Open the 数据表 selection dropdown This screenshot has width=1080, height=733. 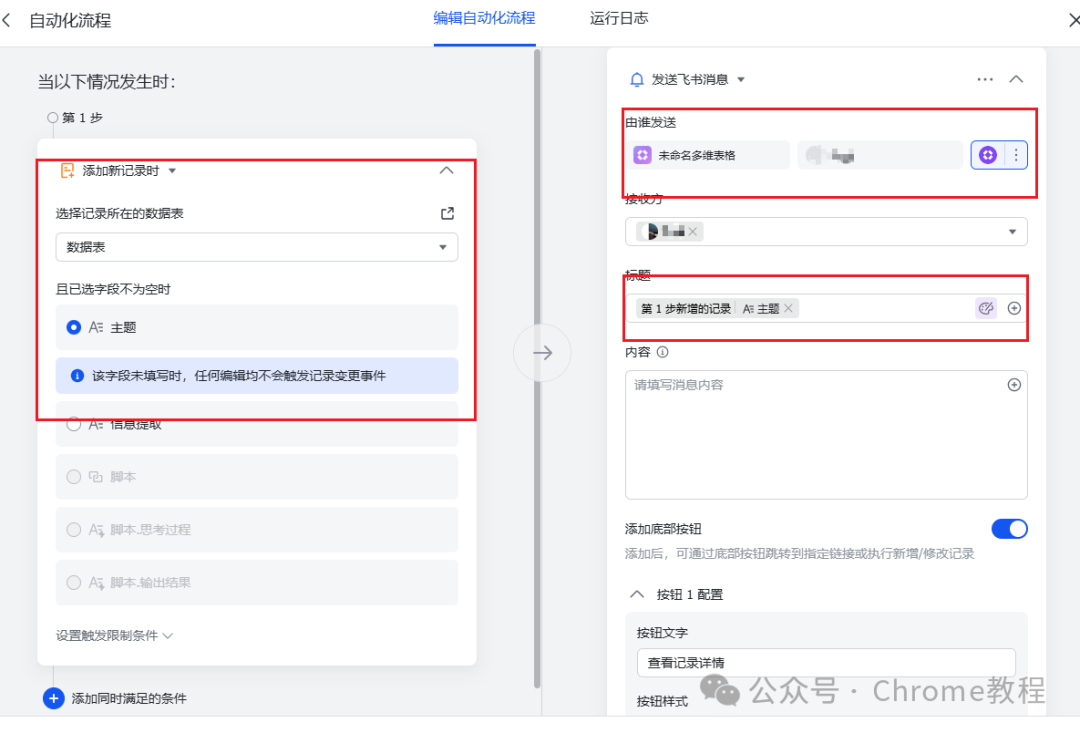click(256, 247)
